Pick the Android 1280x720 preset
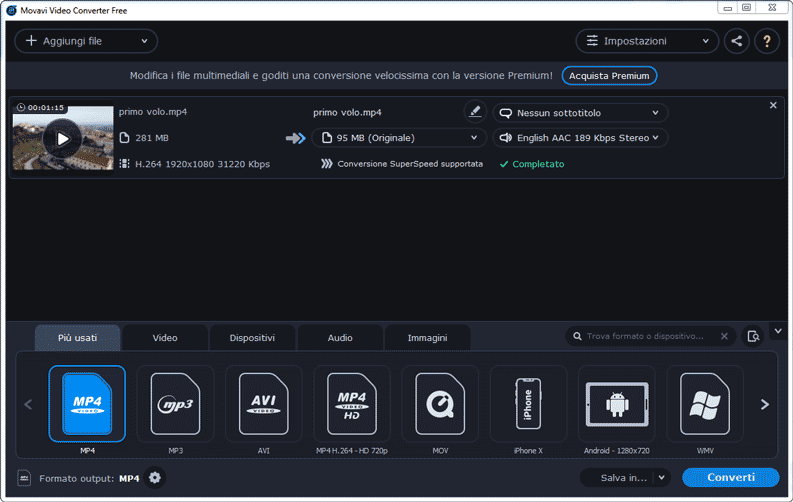The height and width of the screenshot is (502, 793). tap(616, 403)
